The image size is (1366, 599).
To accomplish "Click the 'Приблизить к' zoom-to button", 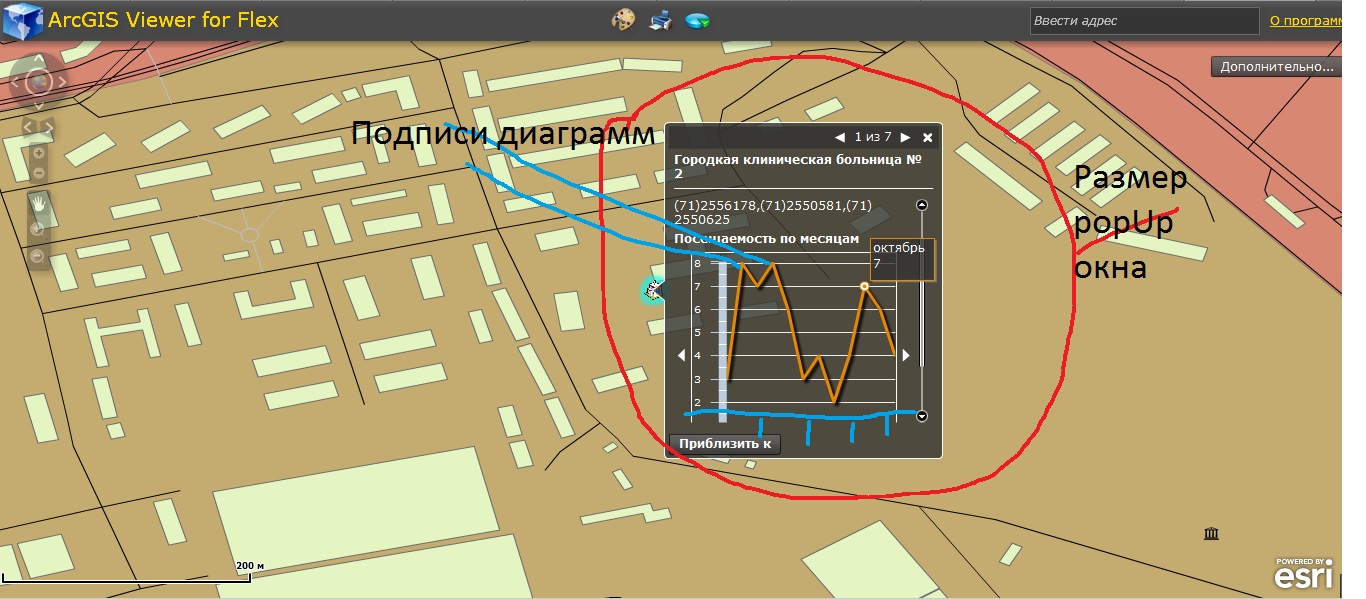I will (724, 444).
